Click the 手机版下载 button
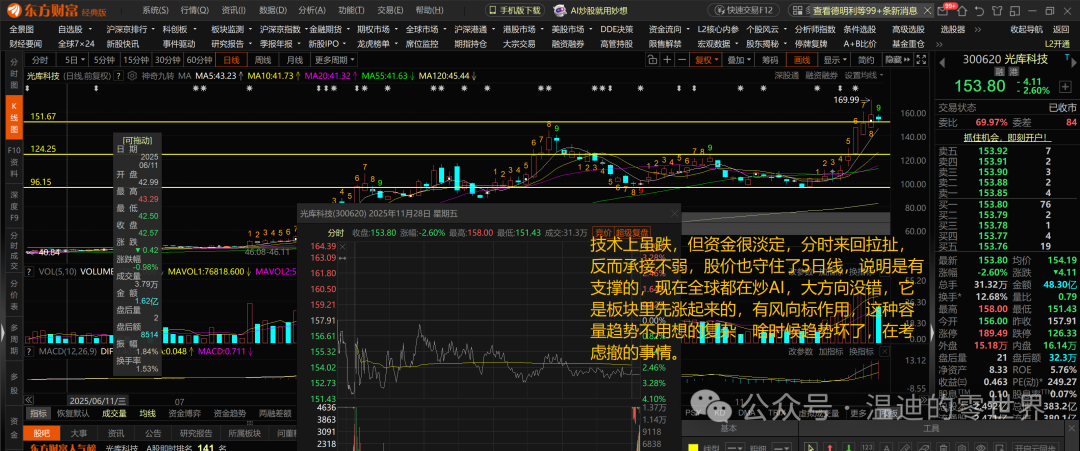This screenshot has height=451, width=1080. tap(515, 10)
